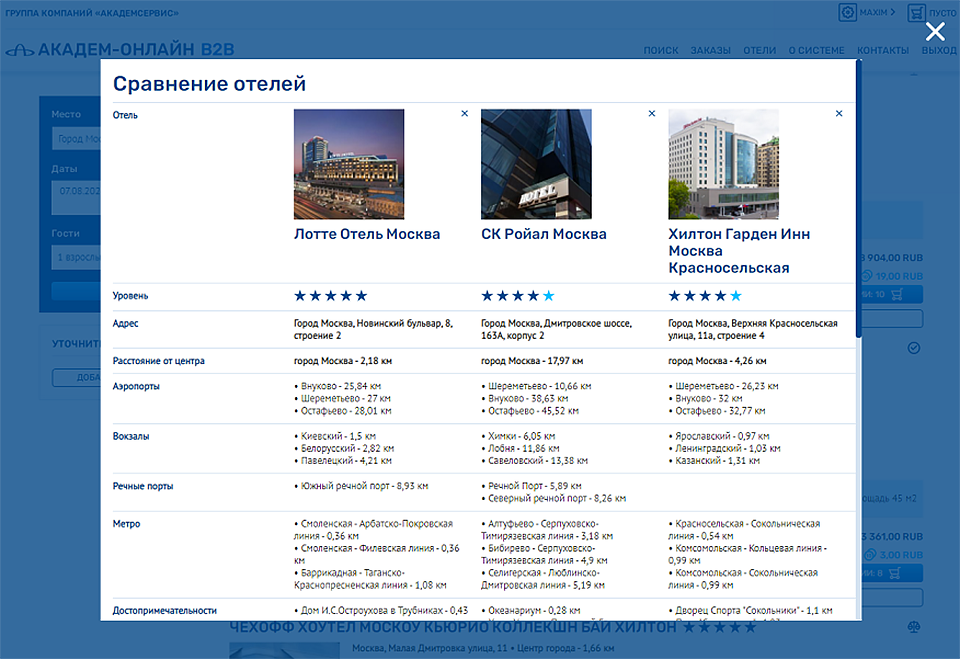Click the Хилтон Гарден Инн building photo
This screenshot has width=960, height=659.
pyautogui.click(x=724, y=164)
